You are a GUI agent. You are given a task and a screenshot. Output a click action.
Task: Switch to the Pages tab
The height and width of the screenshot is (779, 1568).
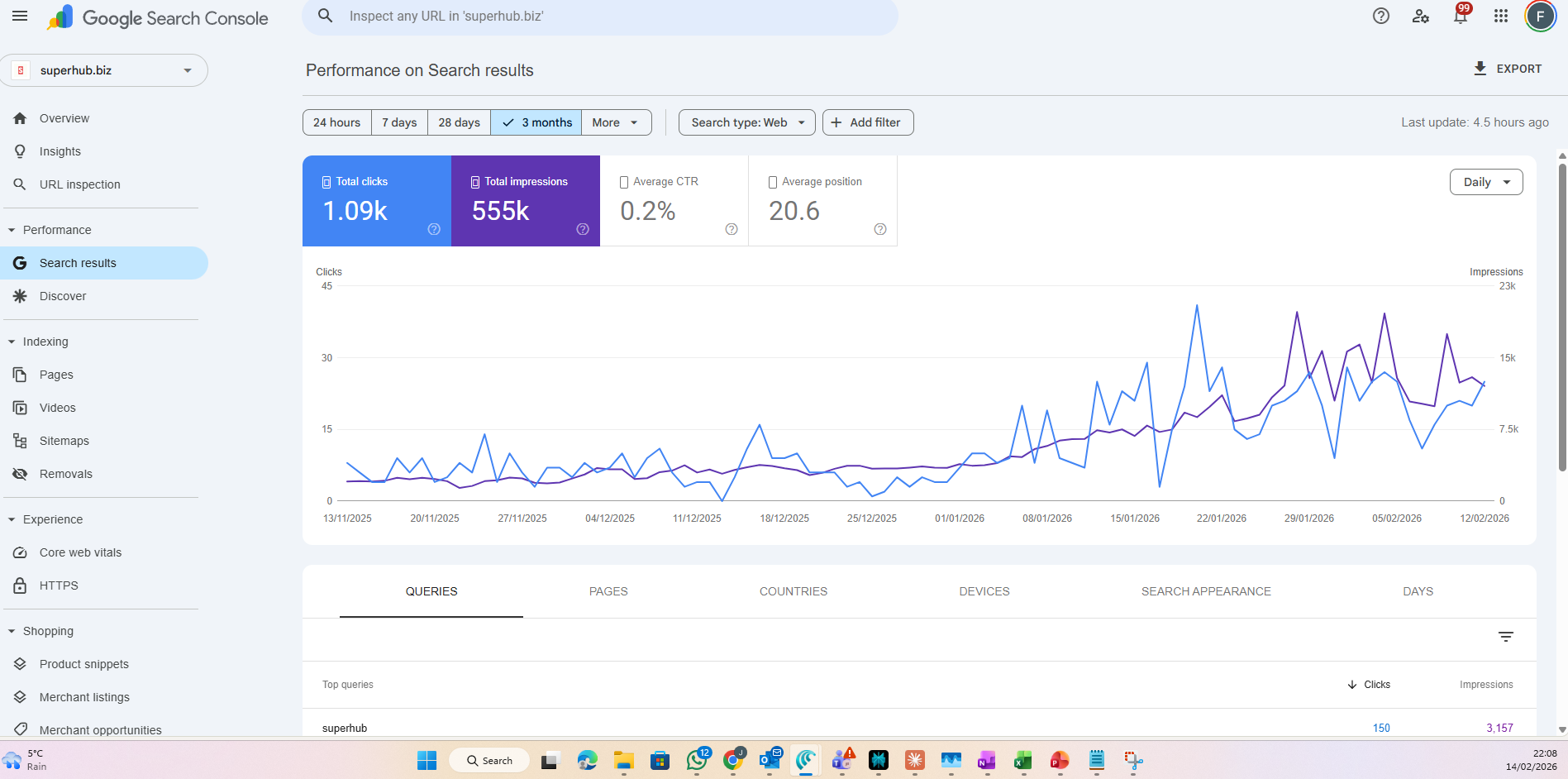608,591
